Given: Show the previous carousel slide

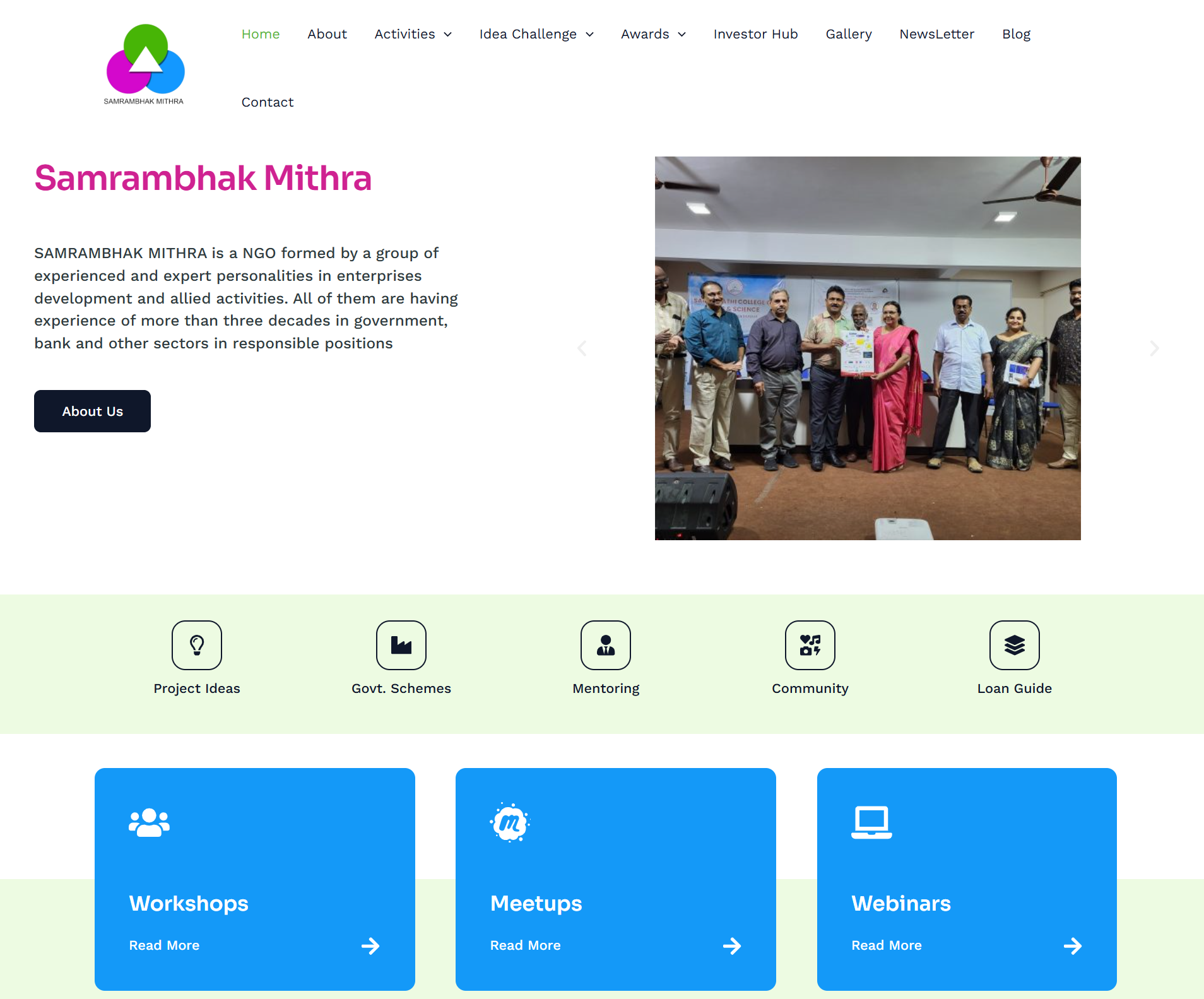Looking at the screenshot, I should (x=582, y=348).
